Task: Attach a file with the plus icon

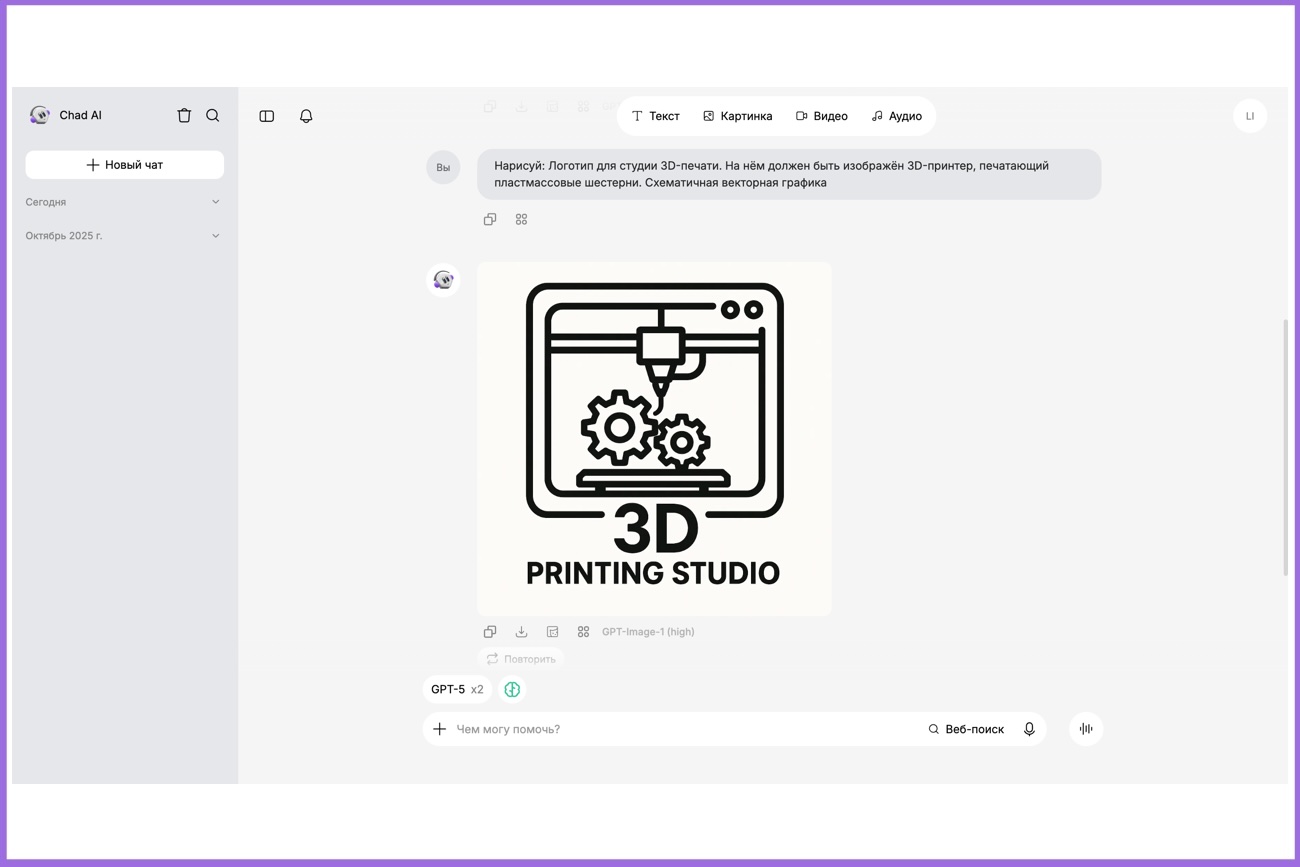Action: (440, 729)
